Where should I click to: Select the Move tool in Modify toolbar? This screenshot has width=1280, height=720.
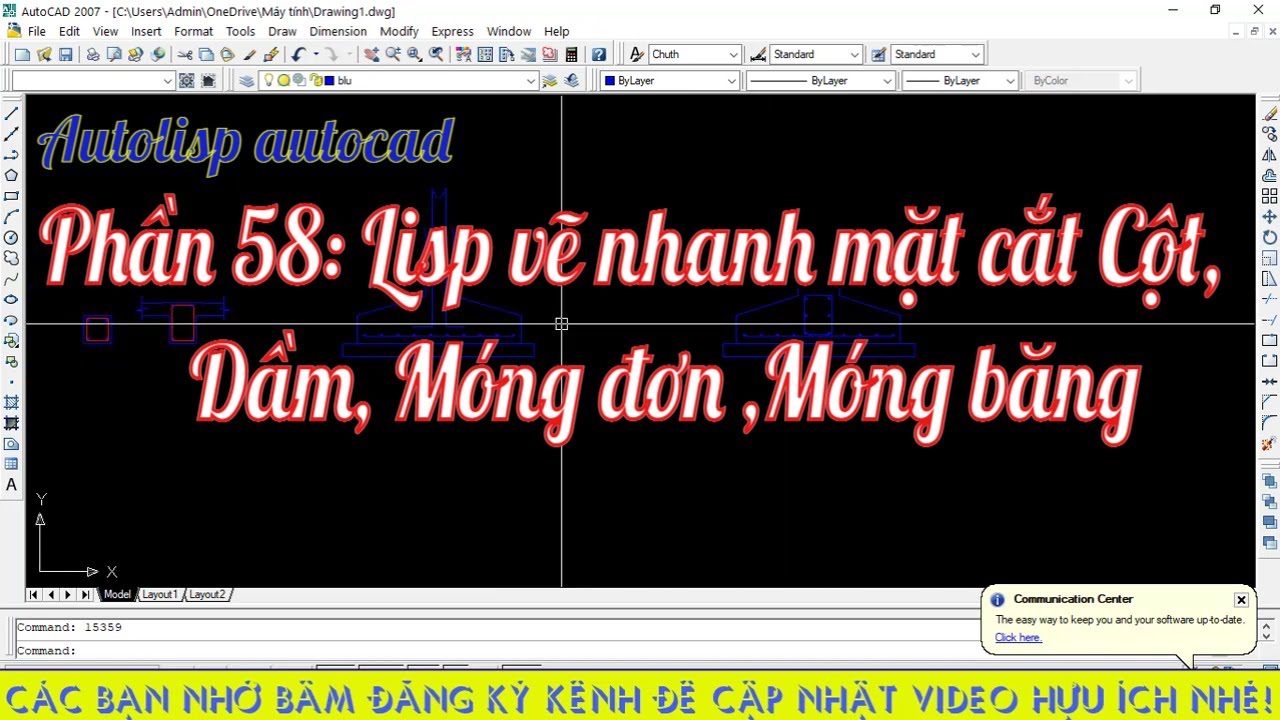pos(1270,217)
